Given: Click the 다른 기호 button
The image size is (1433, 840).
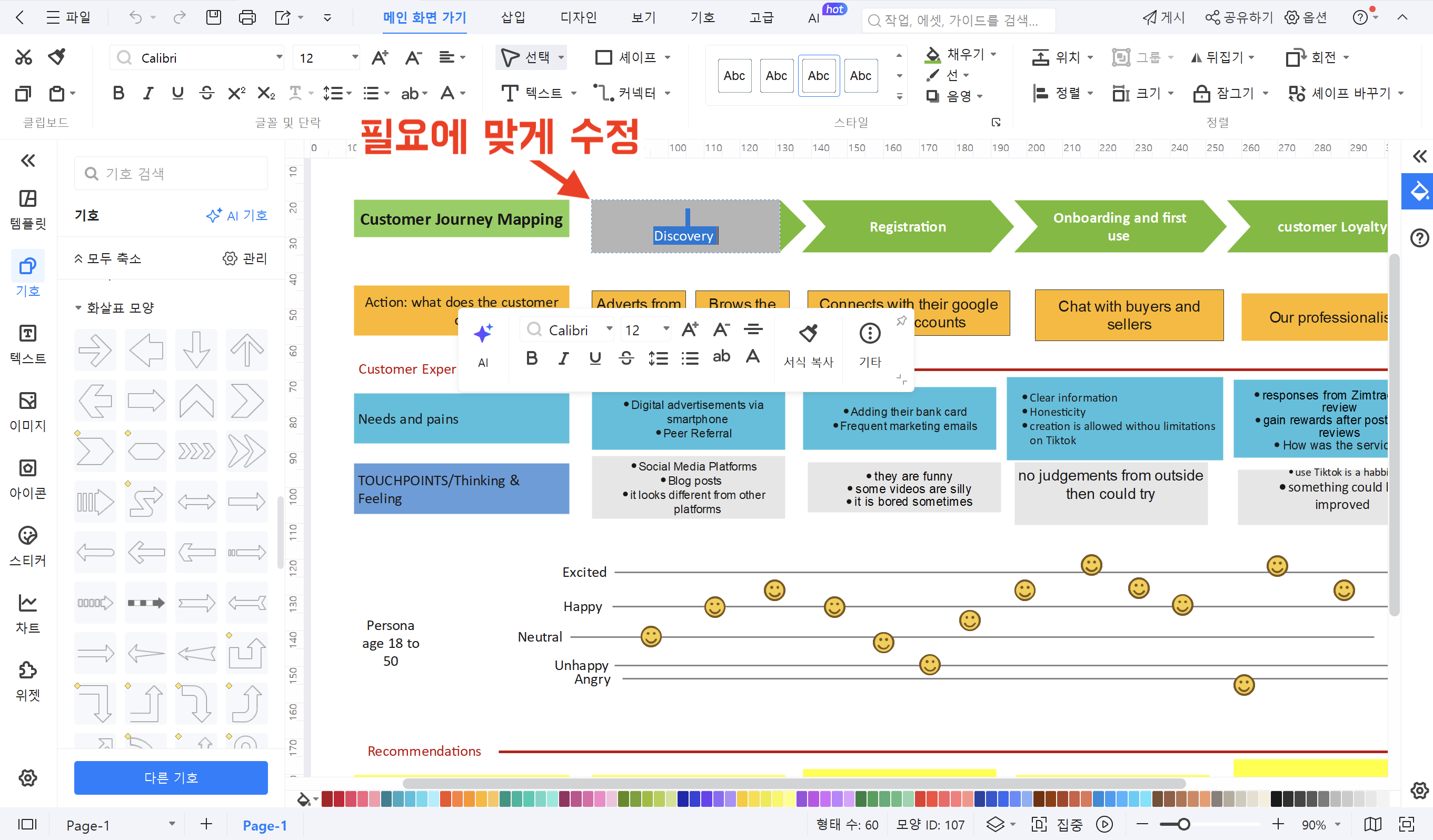Looking at the screenshot, I should [170, 777].
